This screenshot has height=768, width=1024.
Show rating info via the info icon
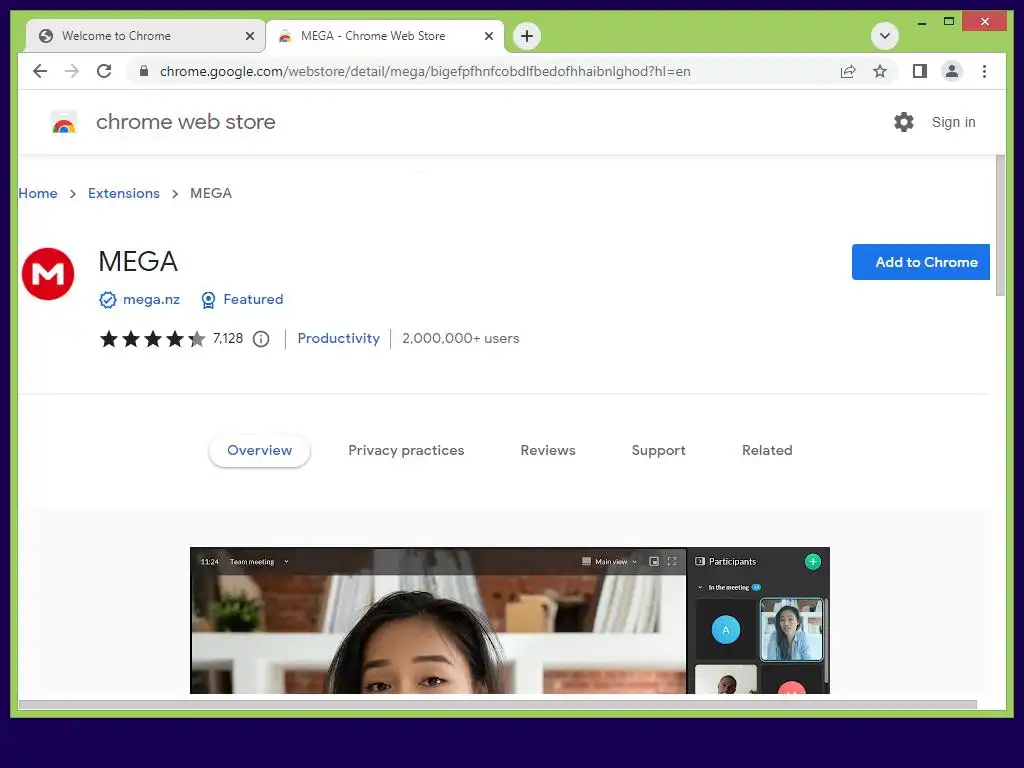tap(261, 339)
